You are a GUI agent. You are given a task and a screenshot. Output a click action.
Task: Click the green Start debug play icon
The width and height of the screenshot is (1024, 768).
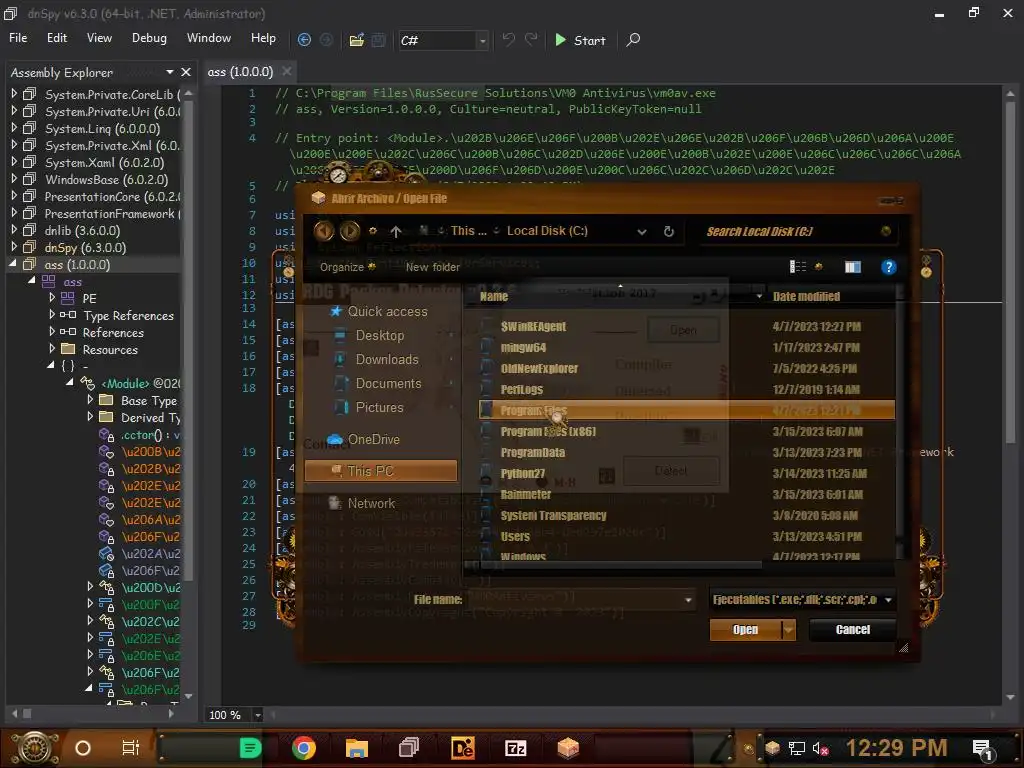[x=560, y=40]
